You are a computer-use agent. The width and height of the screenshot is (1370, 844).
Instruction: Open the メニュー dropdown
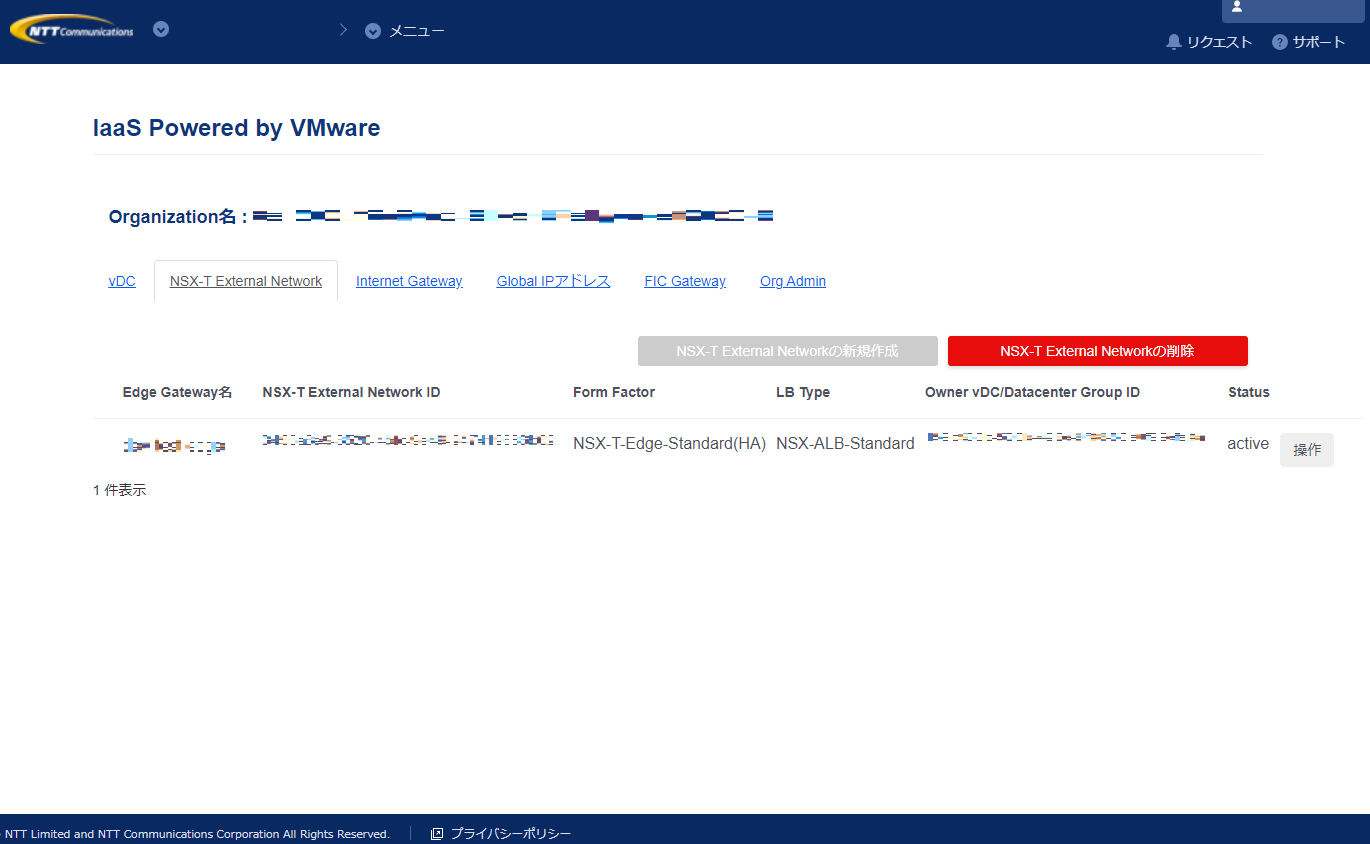point(405,31)
